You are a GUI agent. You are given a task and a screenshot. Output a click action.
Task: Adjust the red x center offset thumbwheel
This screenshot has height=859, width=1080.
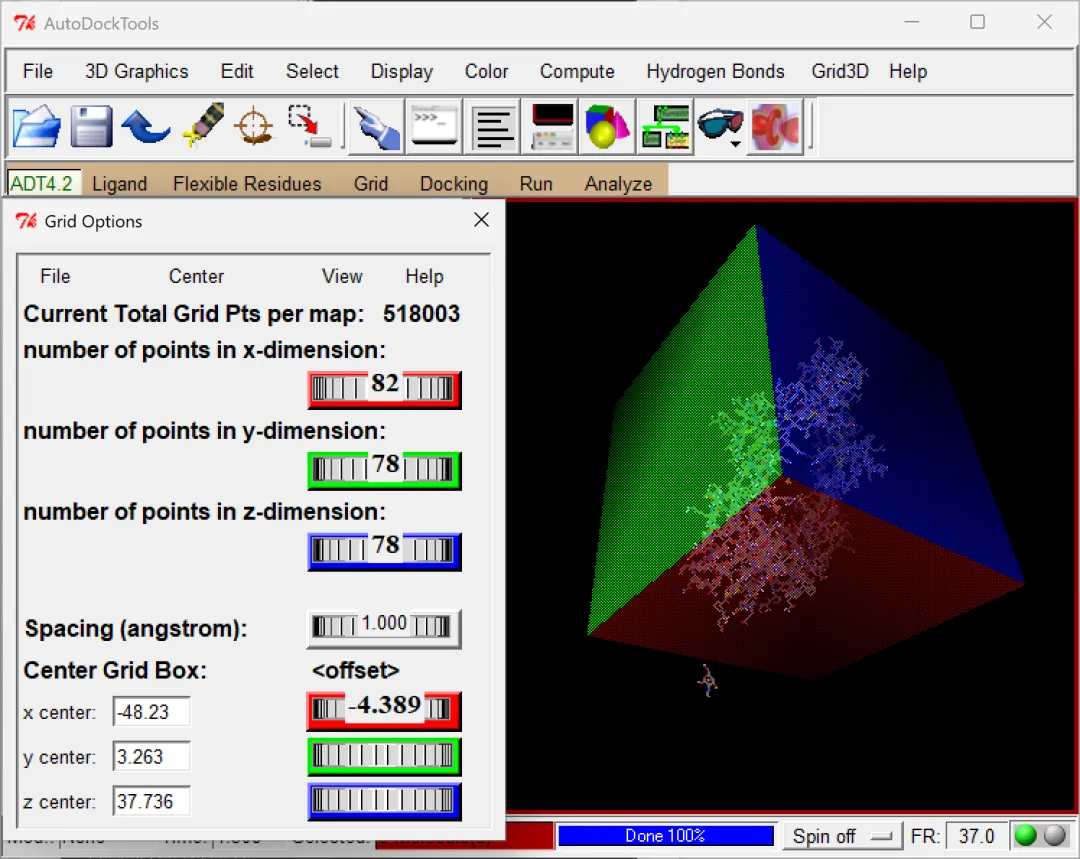(x=384, y=710)
